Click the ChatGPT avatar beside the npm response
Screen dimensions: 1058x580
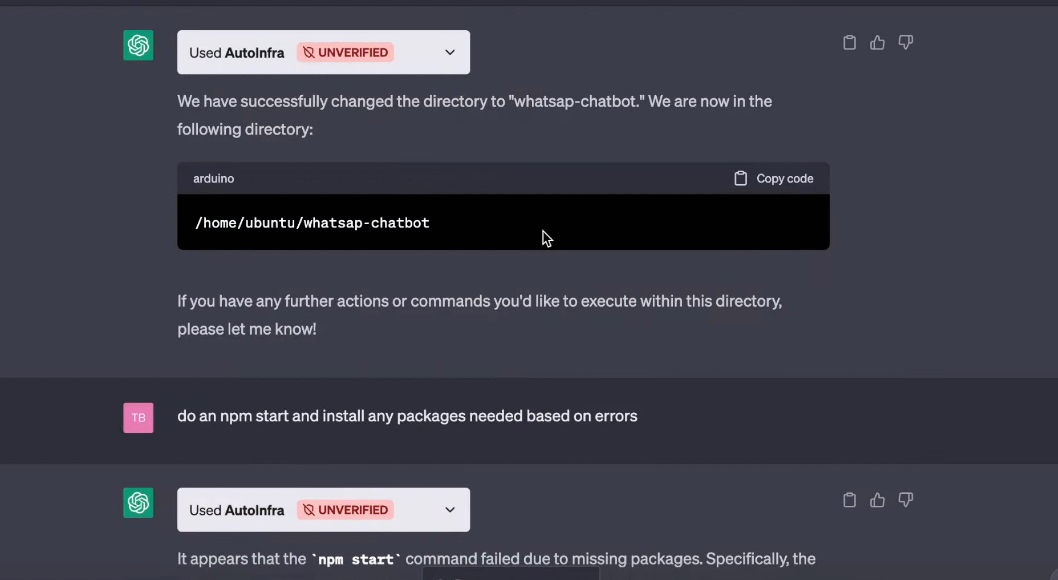pos(138,503)
